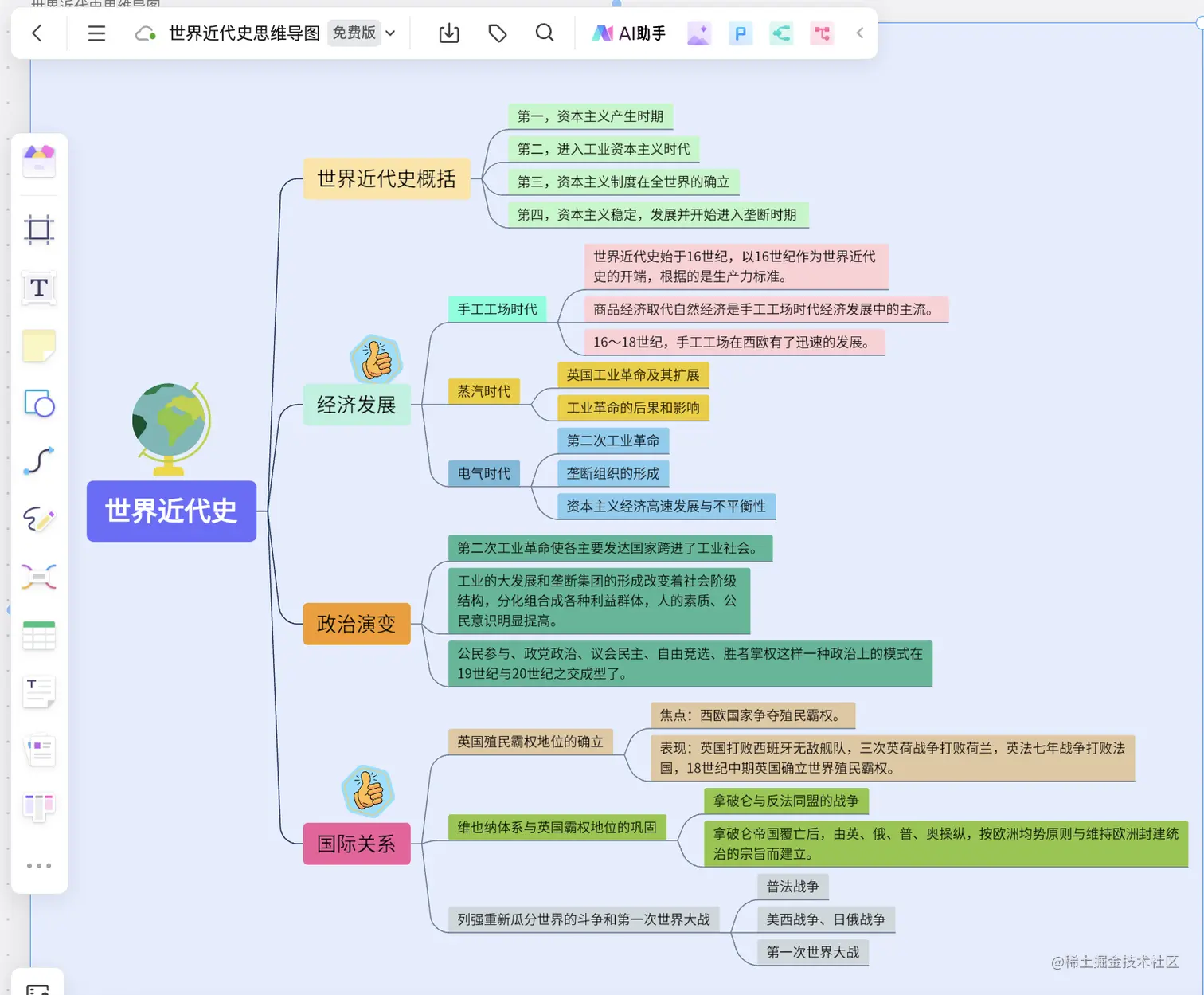Click the globe image above root node
The height and width of the screenshot is (995, 1204).
click(170, 429)
